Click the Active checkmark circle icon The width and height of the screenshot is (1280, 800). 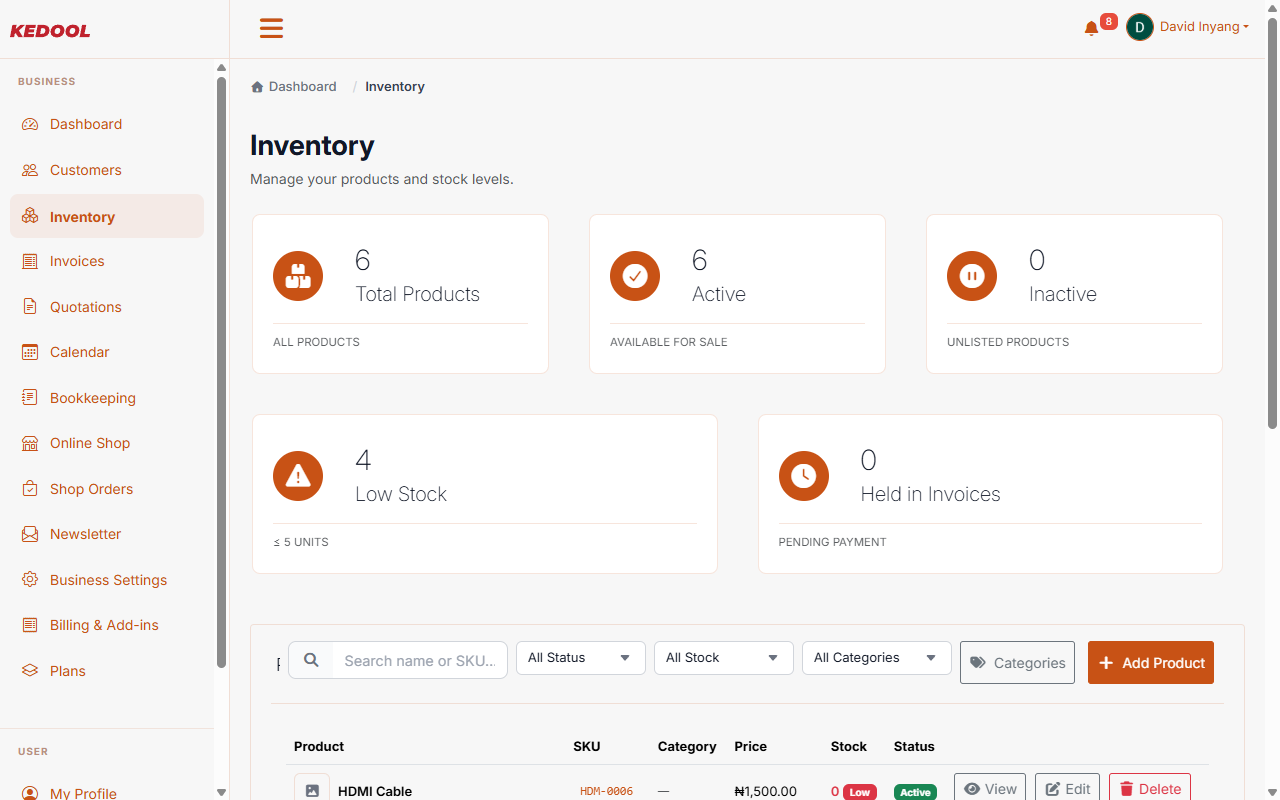635,276
